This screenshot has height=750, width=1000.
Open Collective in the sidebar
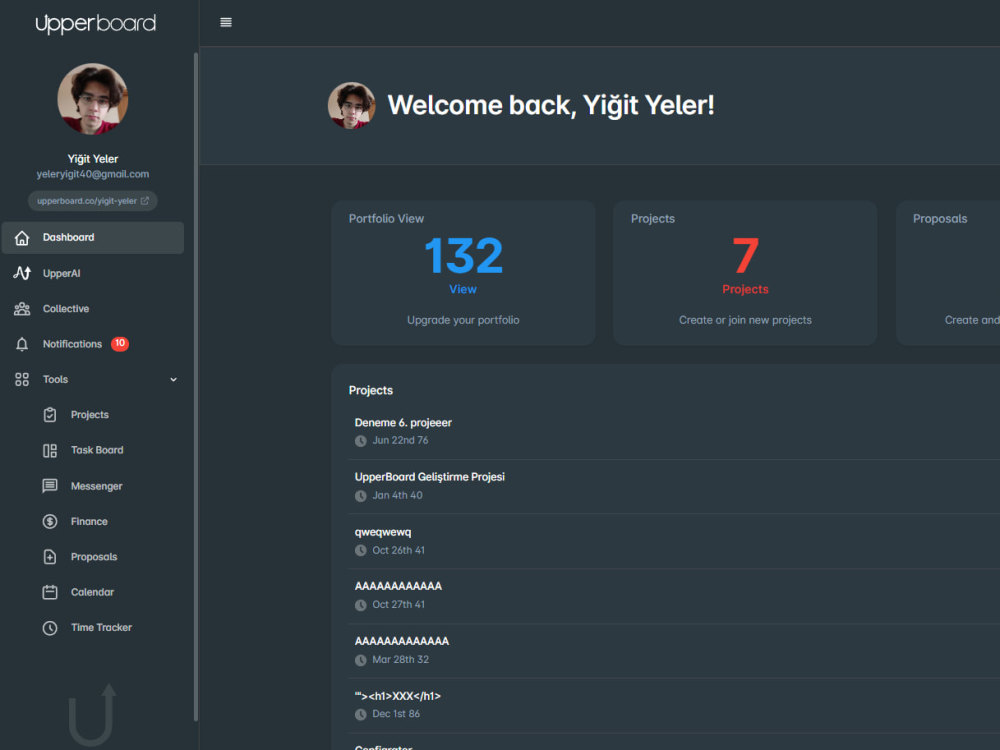pos(66,309)
